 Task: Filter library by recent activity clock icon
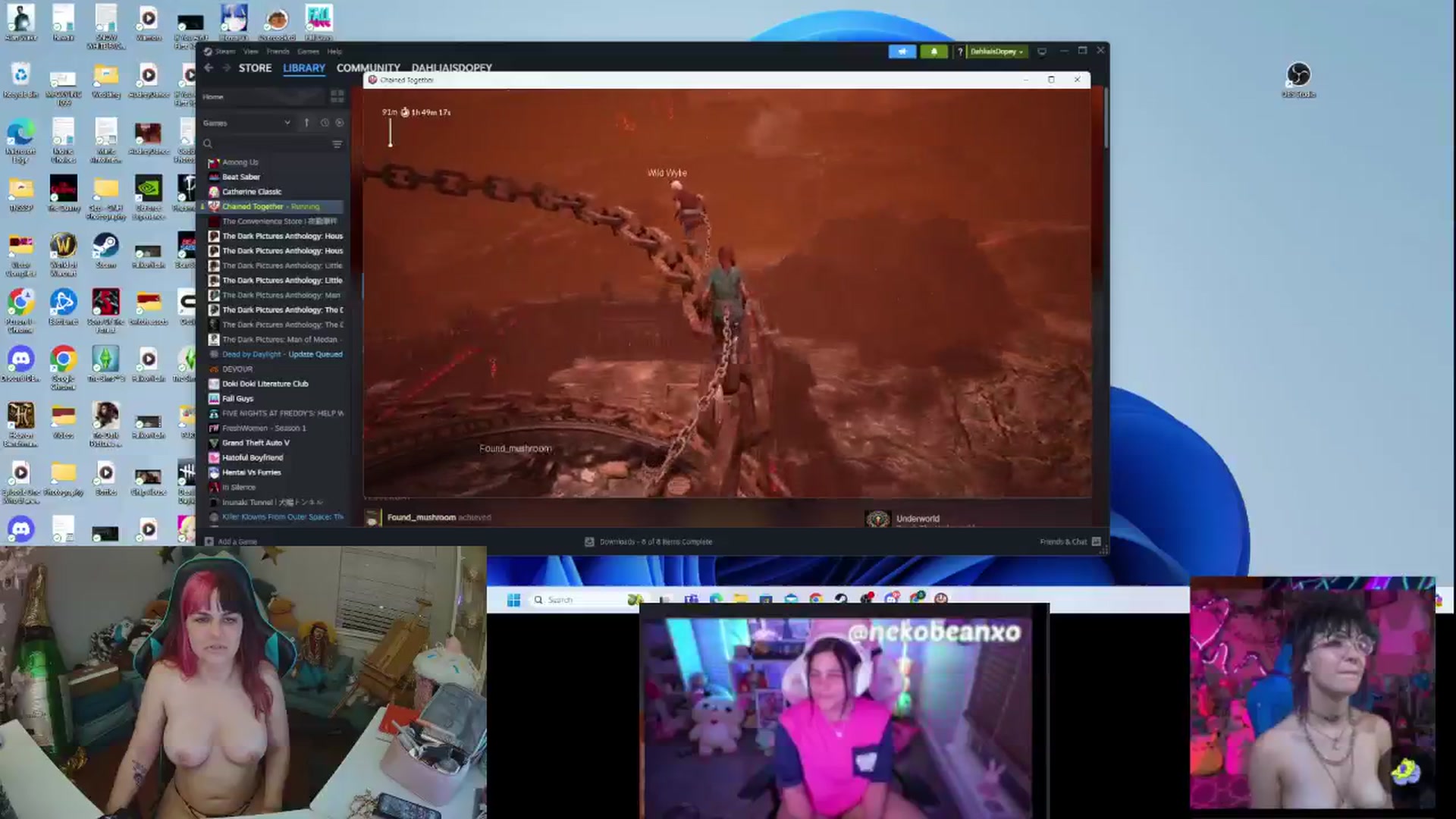(x=325, y=123)
